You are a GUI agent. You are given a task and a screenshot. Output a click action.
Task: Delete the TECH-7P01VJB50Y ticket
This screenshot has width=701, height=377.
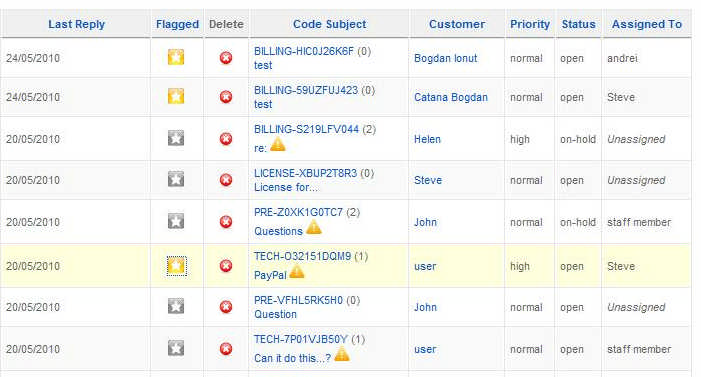(226, 349)
